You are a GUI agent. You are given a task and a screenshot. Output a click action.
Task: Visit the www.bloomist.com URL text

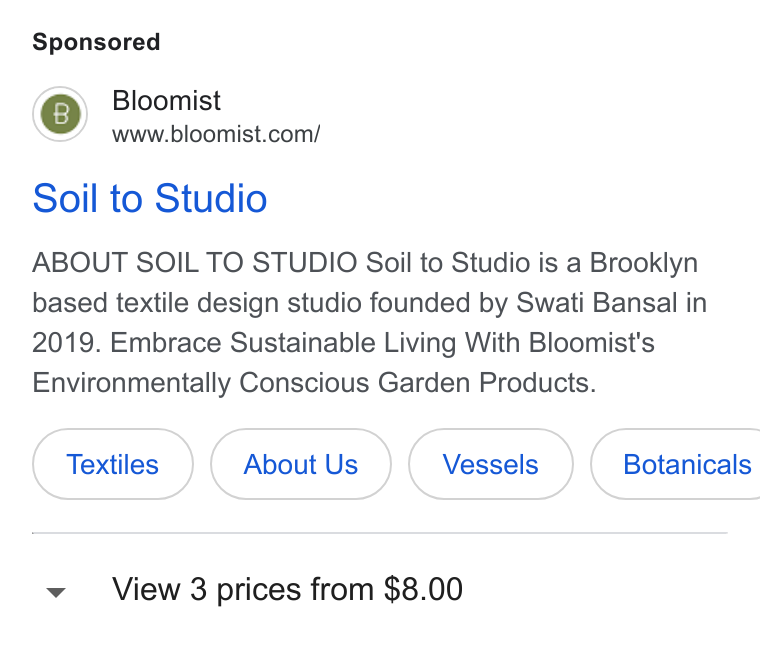(x=216, y=134)
